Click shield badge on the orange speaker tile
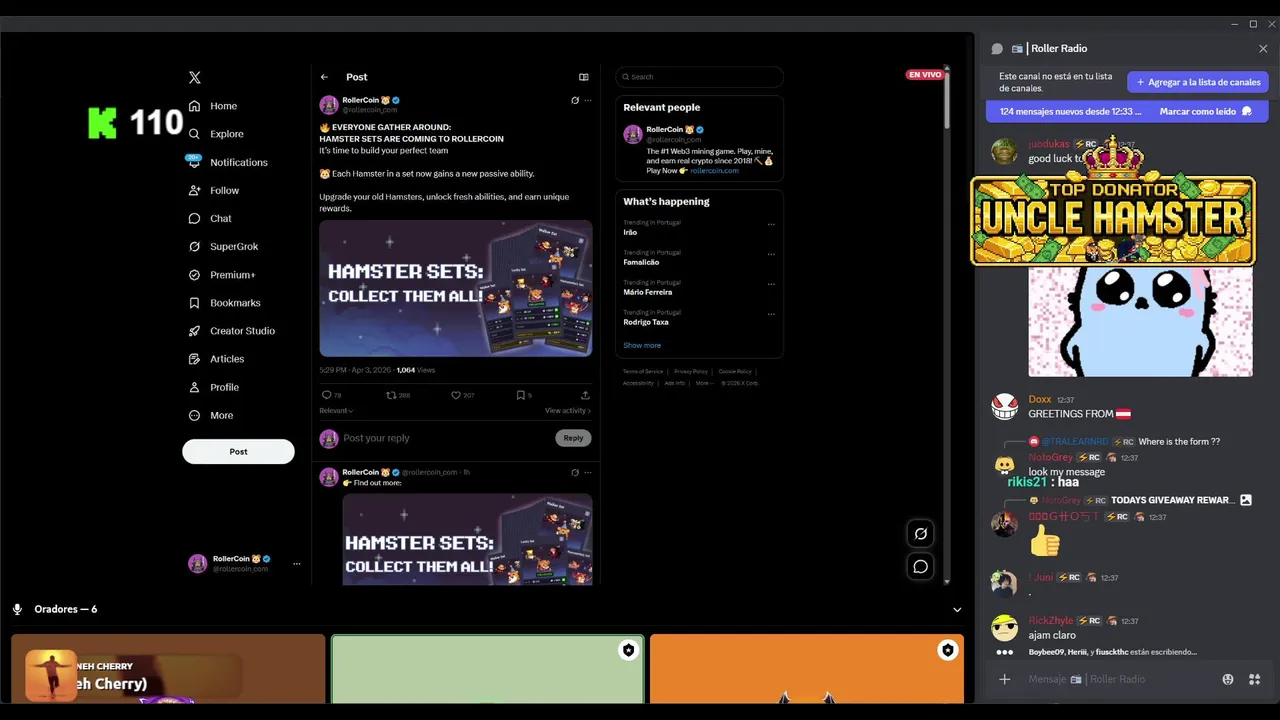This screenshot has width=1280, height=720. [x=947, y=650]
